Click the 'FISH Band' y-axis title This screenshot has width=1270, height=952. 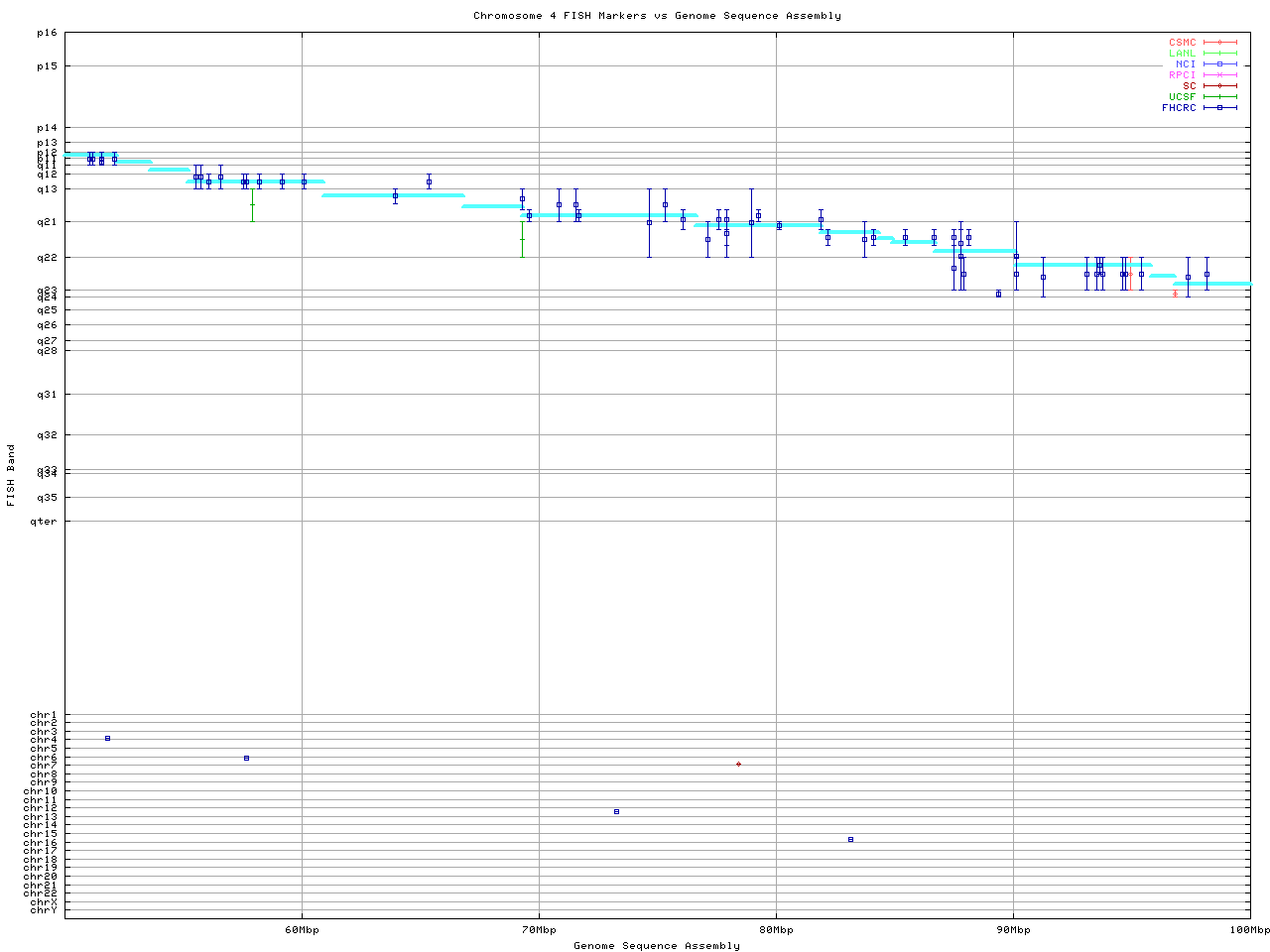coord(11,475)
